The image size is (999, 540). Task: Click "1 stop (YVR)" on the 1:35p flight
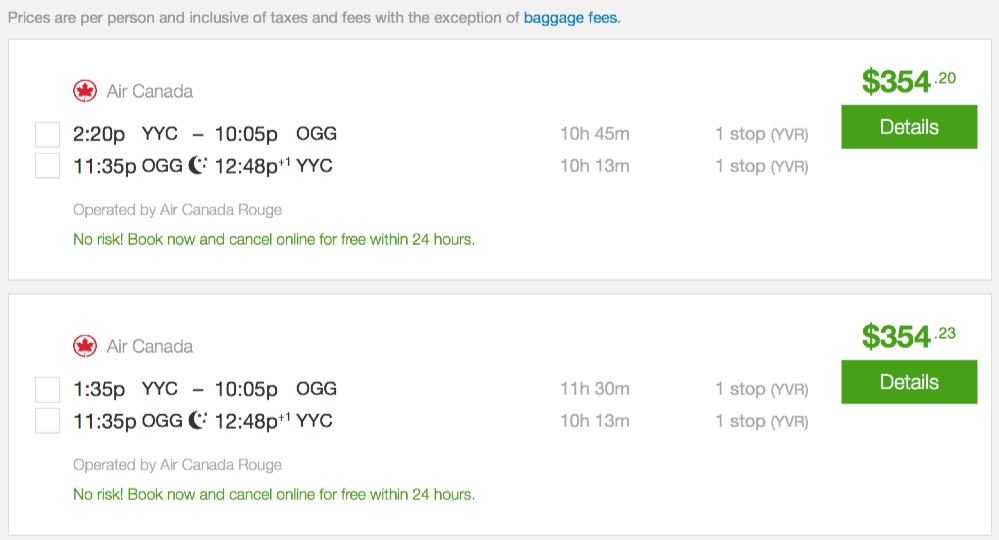point(761,389)
